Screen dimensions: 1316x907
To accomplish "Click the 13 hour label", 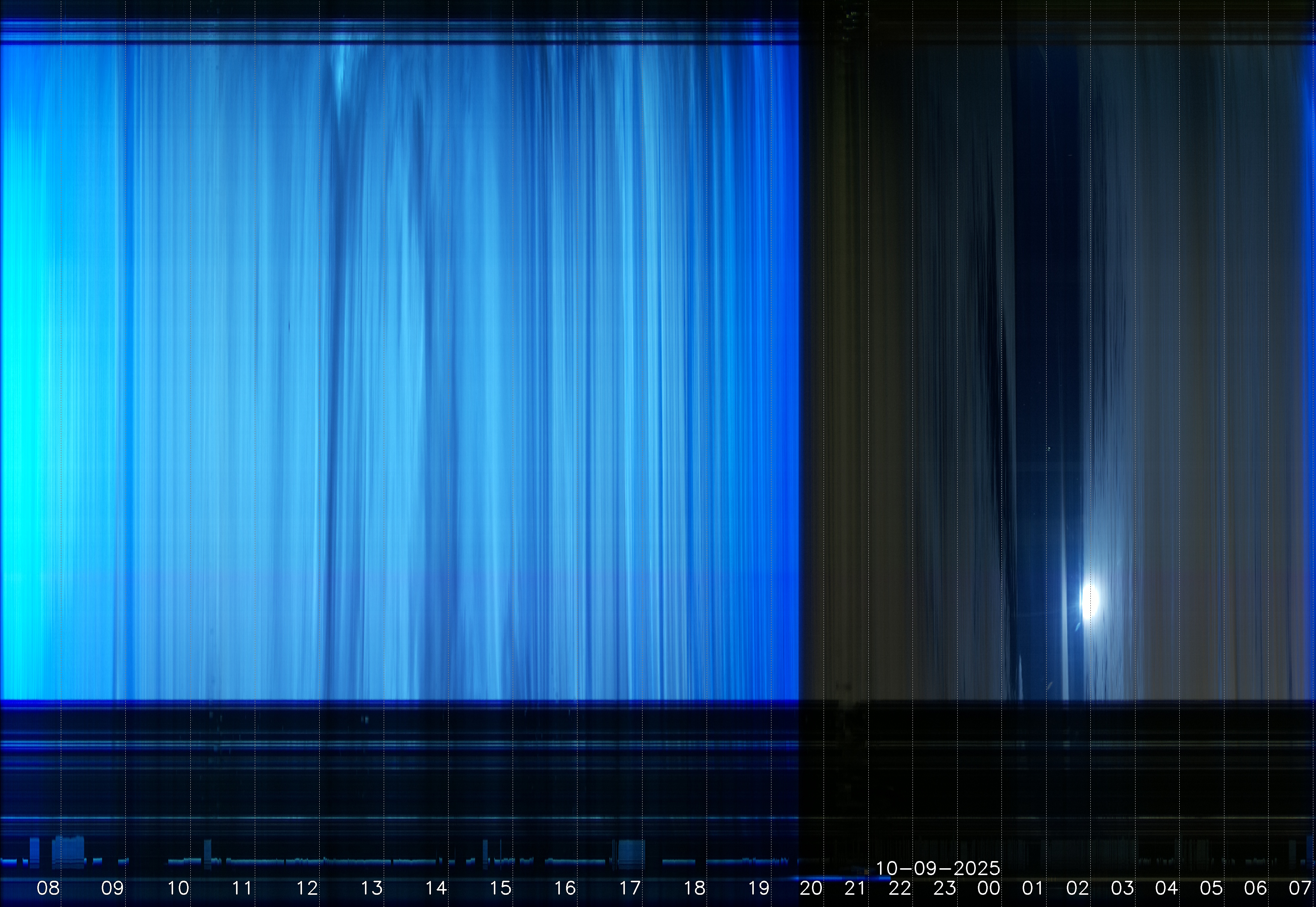I will pos(372,888).
